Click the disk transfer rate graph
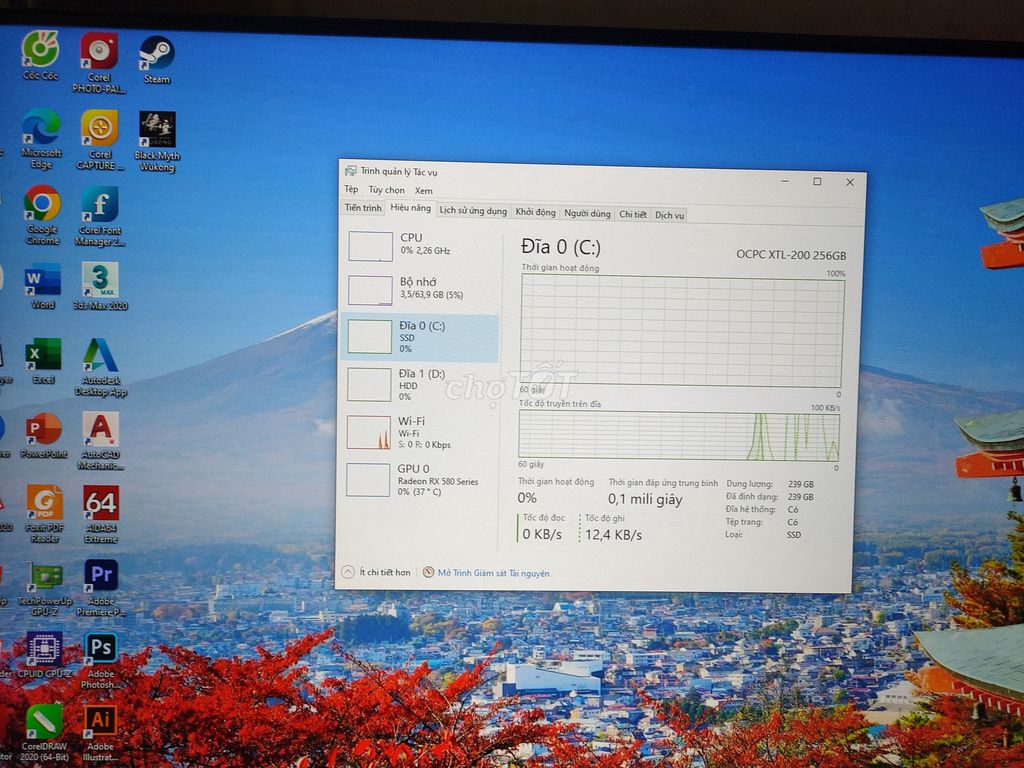Viewport: 1024px width, 768px height. [x=675, y=435]
